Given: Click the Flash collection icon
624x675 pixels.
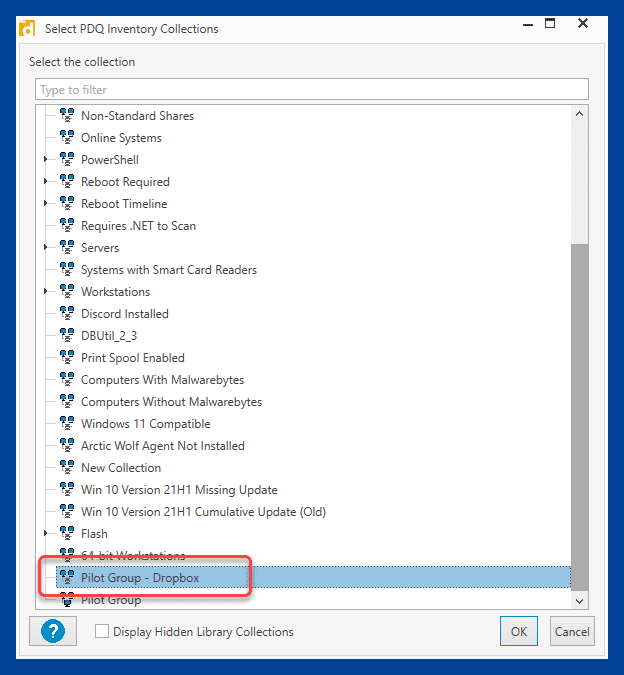Looking at the screenshot, I should click(67, 533).
